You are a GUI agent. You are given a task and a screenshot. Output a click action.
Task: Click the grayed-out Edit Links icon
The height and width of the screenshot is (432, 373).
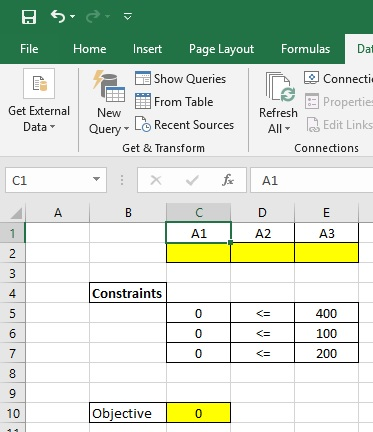click(313, 125)
